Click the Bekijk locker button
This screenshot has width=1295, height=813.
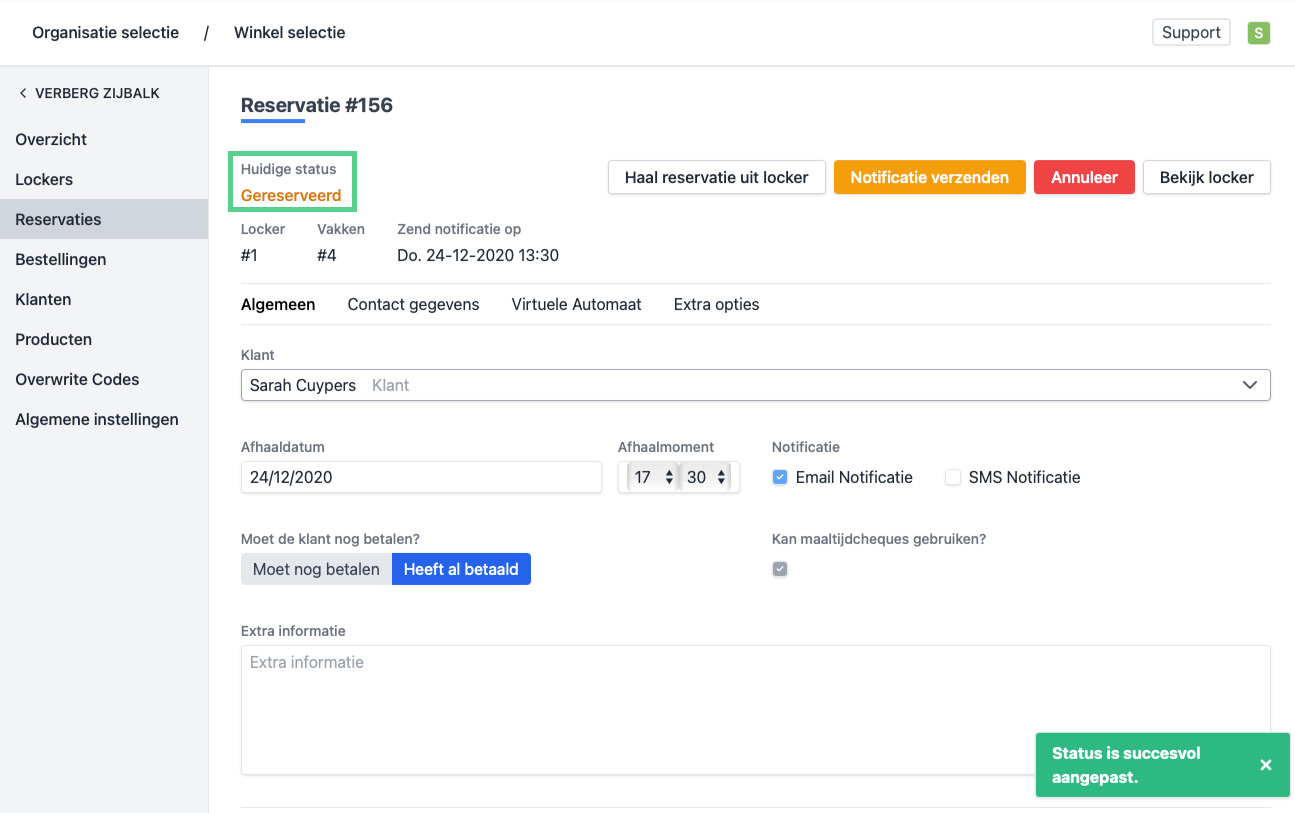coord(1206,177)
